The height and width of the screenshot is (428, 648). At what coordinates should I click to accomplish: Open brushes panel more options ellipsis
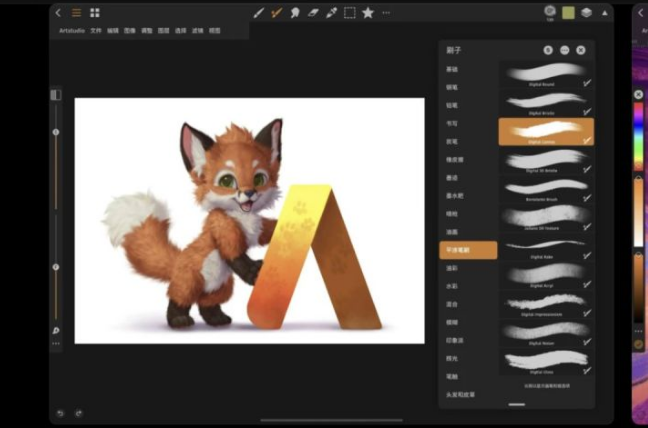(x=565, y=50)
